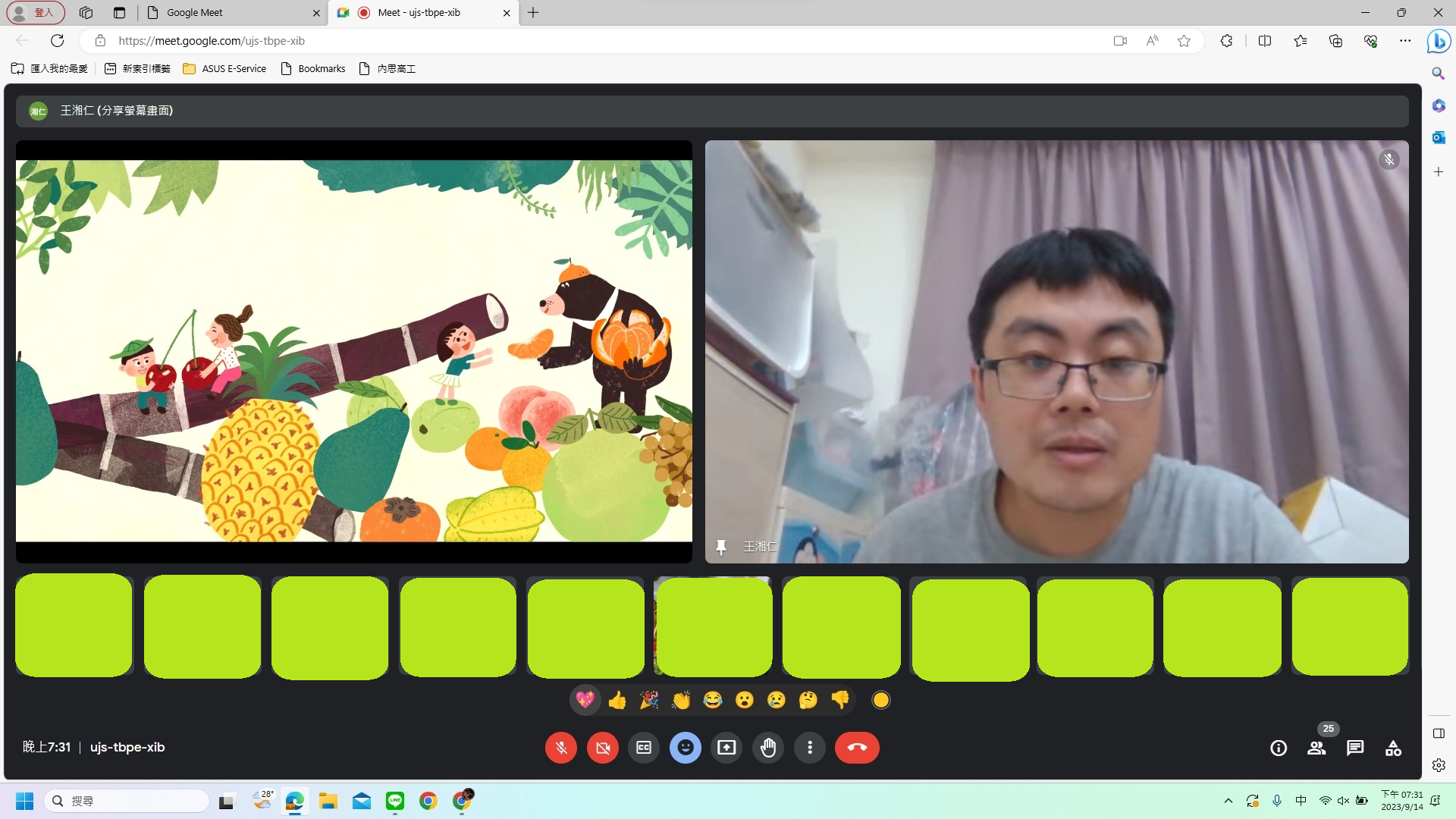
Task: Add a sidebar app with plus
Action: click(x=1439, y=172)
